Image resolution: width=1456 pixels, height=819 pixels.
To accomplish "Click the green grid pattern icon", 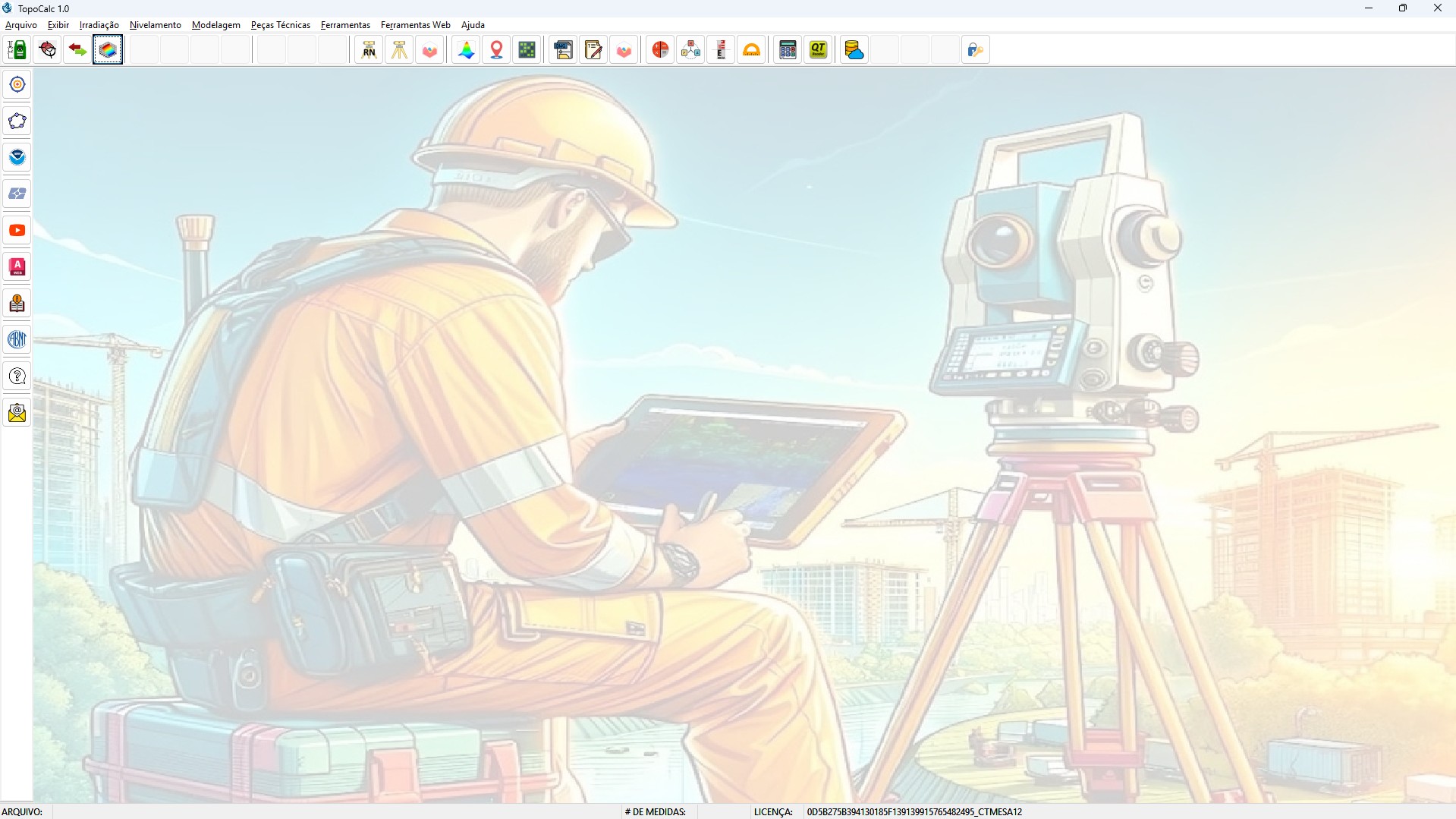I will pos(527,50).
